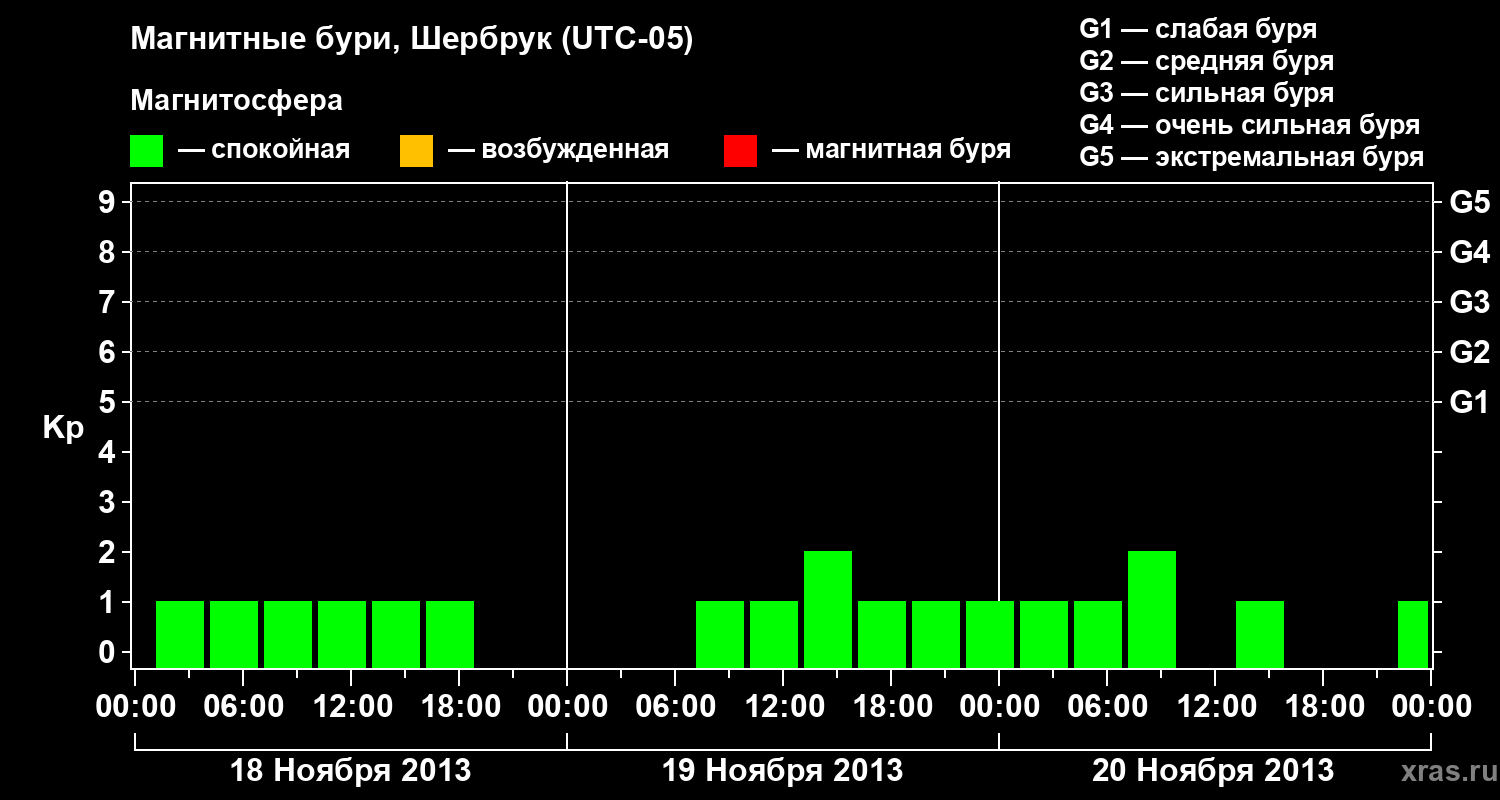This screenshot has height=800, width=1500.
Task: Click the 'G3 — сильная буря' line
Action: pos(1206,93)
